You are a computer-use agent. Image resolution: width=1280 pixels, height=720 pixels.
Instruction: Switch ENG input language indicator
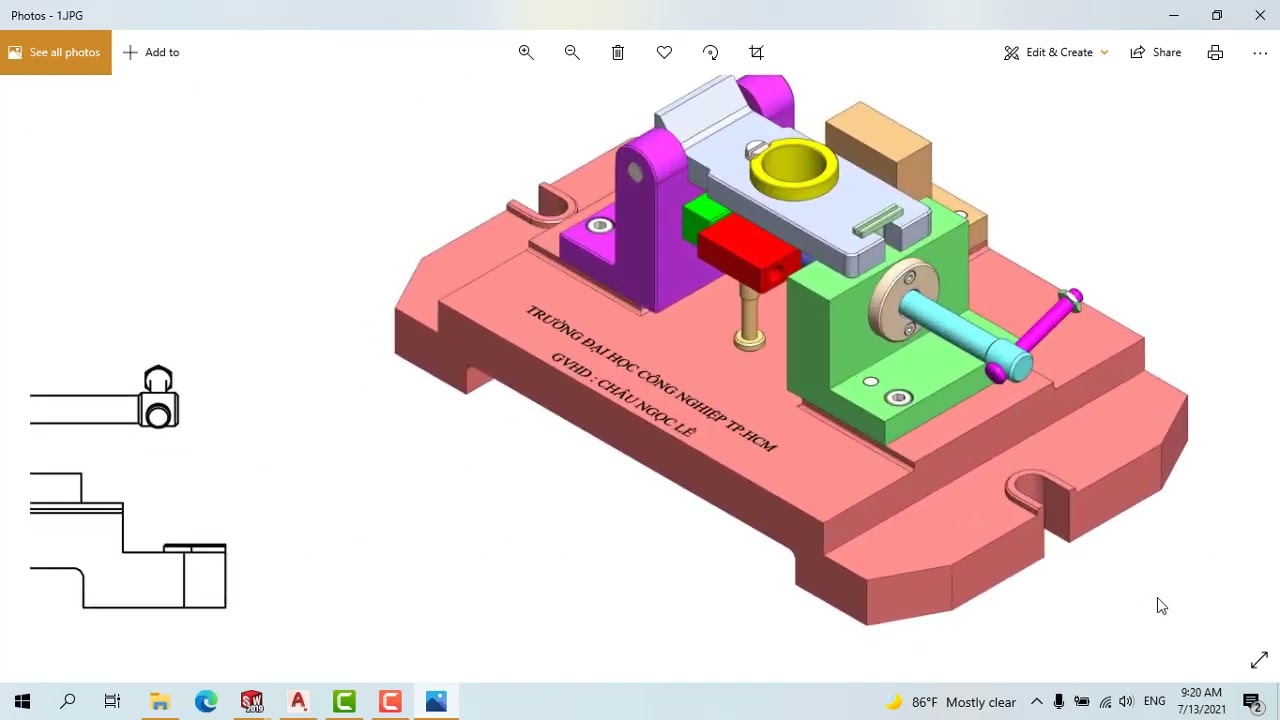coord(1155,702)
